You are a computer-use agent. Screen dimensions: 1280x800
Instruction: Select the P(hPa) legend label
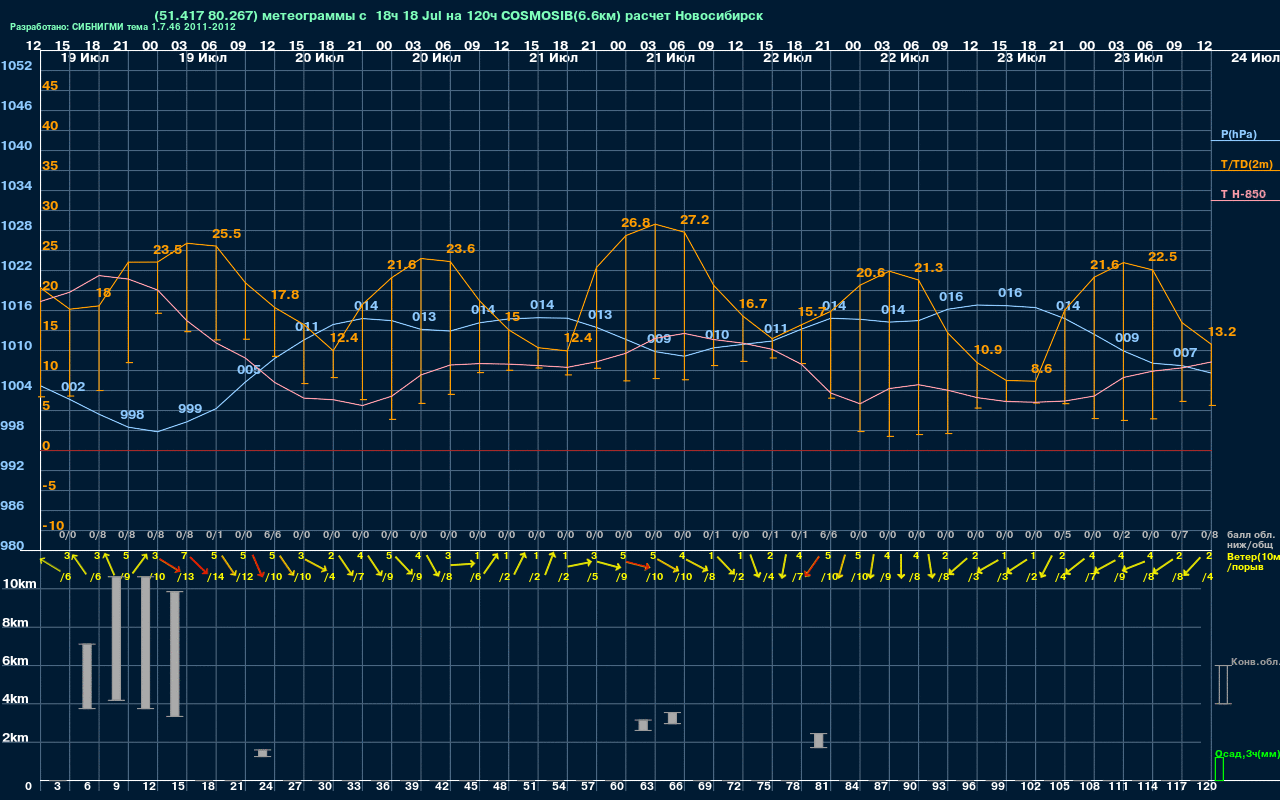click(x=1239, y=134)
